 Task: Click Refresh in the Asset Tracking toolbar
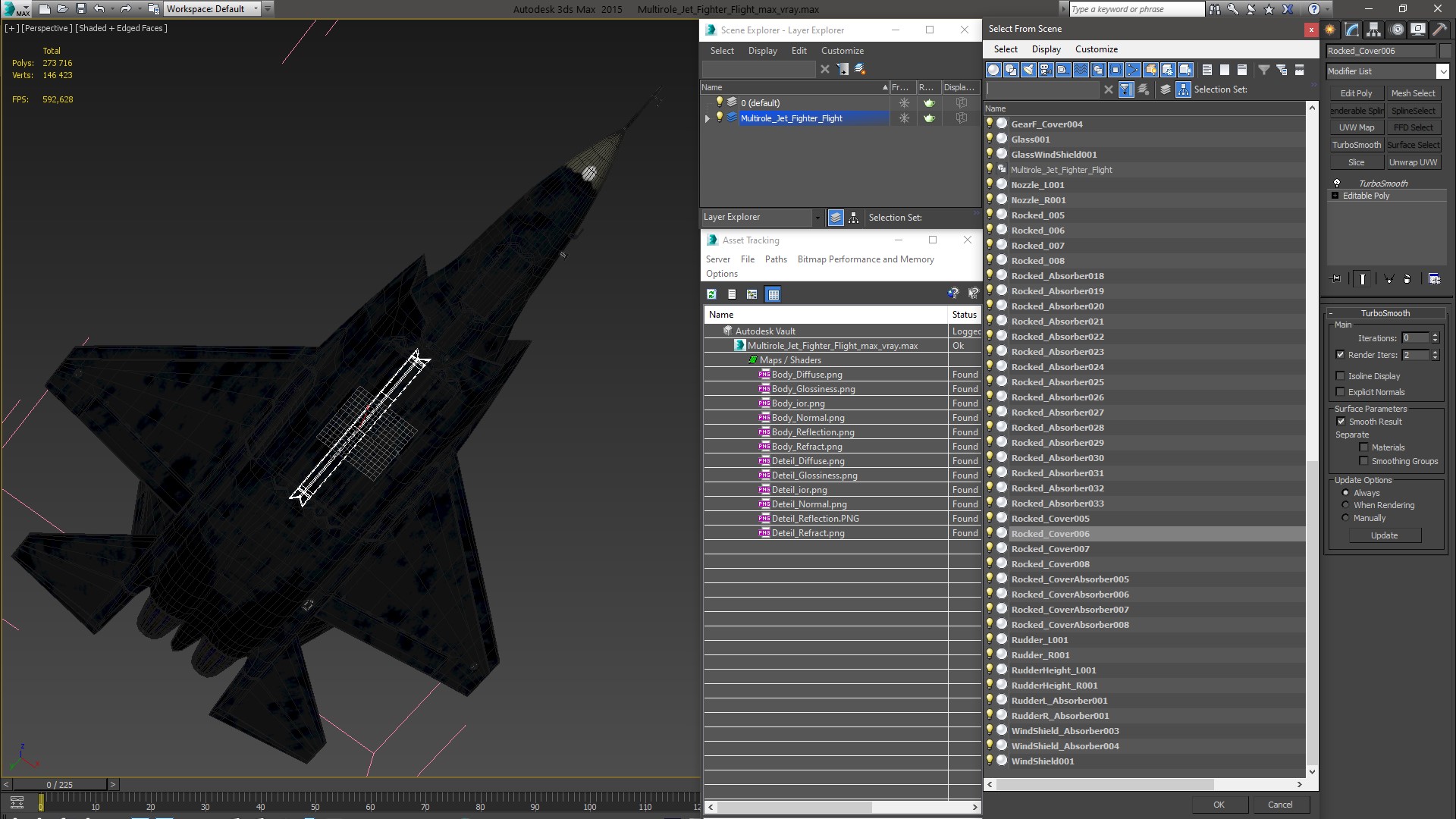click(711, 294)
